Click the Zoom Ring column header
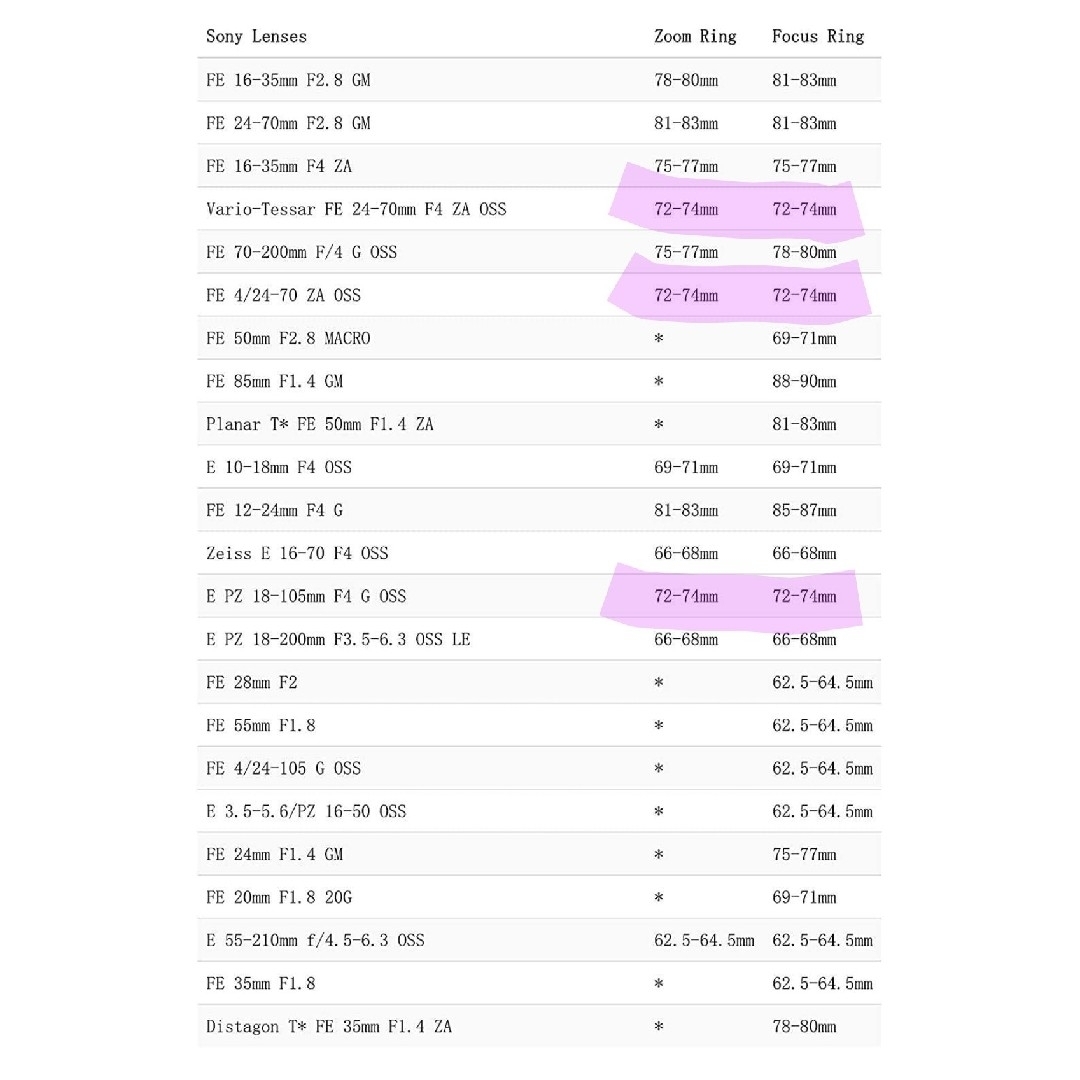The image size is (1080, 1080). pos(695,37)
